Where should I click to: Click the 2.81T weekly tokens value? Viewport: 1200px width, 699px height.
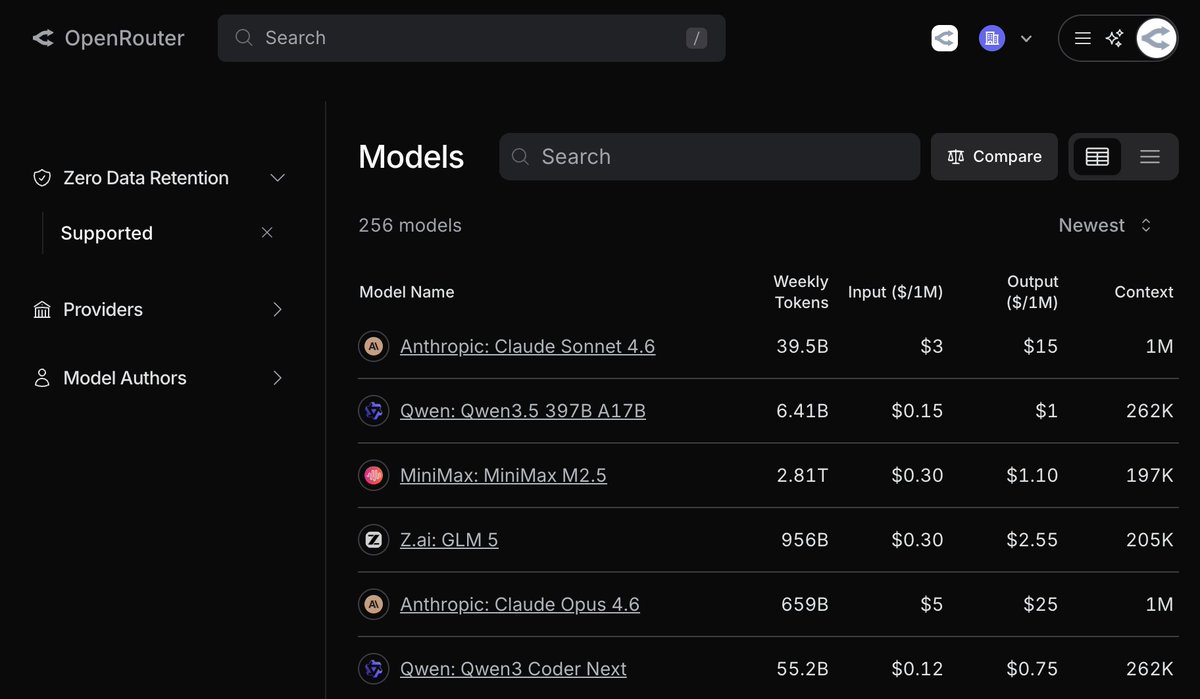(802, 476)
